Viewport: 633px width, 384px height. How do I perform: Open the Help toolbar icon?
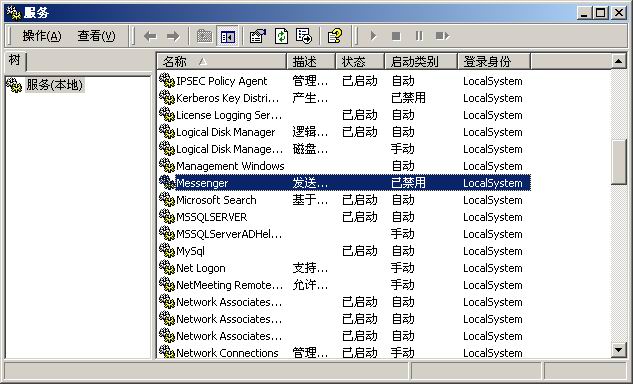point(335,36)
